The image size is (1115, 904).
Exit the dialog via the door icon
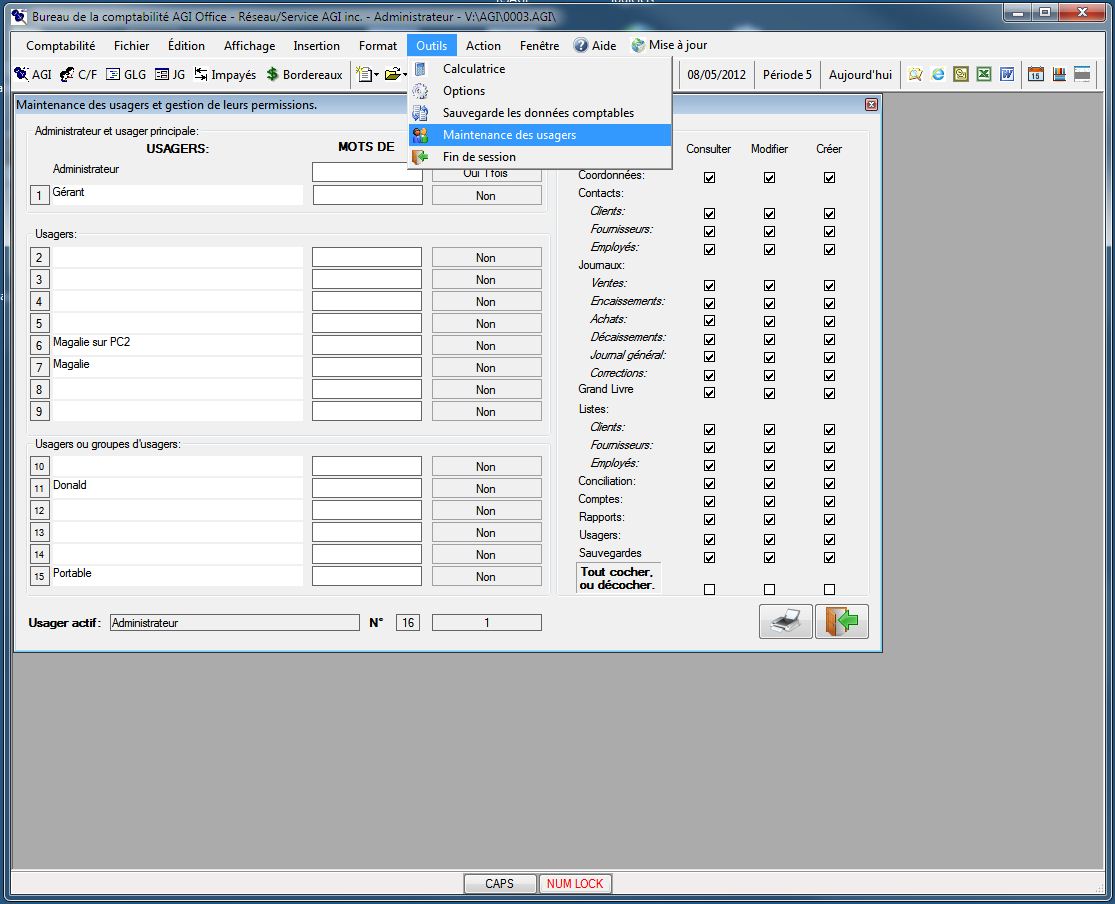[841, 622]
